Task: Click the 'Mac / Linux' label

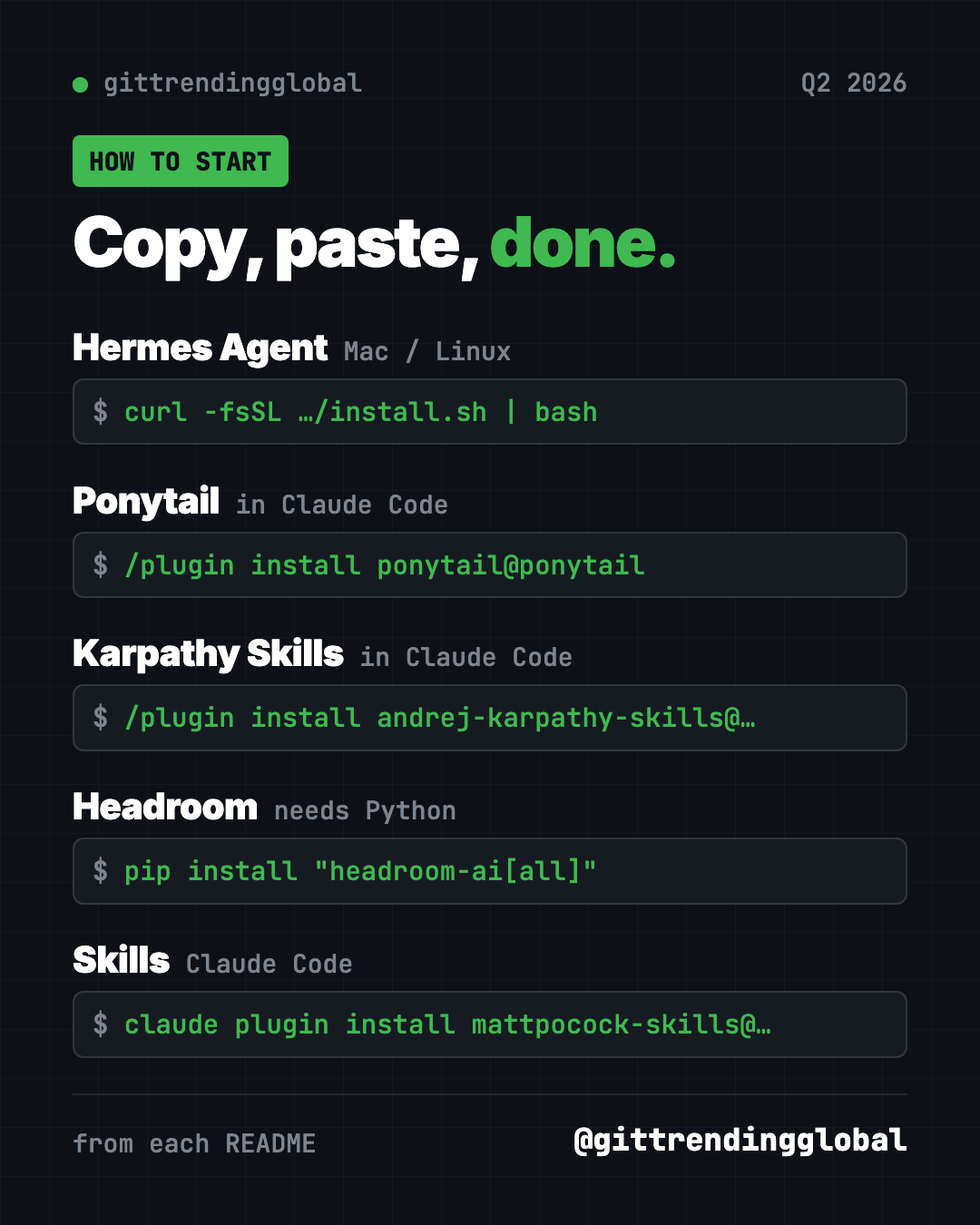Action: [x=427, y=352]
